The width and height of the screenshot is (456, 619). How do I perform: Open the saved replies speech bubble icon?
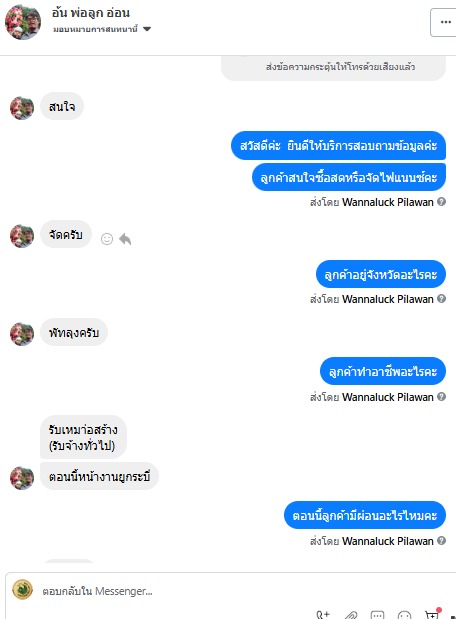377,615
